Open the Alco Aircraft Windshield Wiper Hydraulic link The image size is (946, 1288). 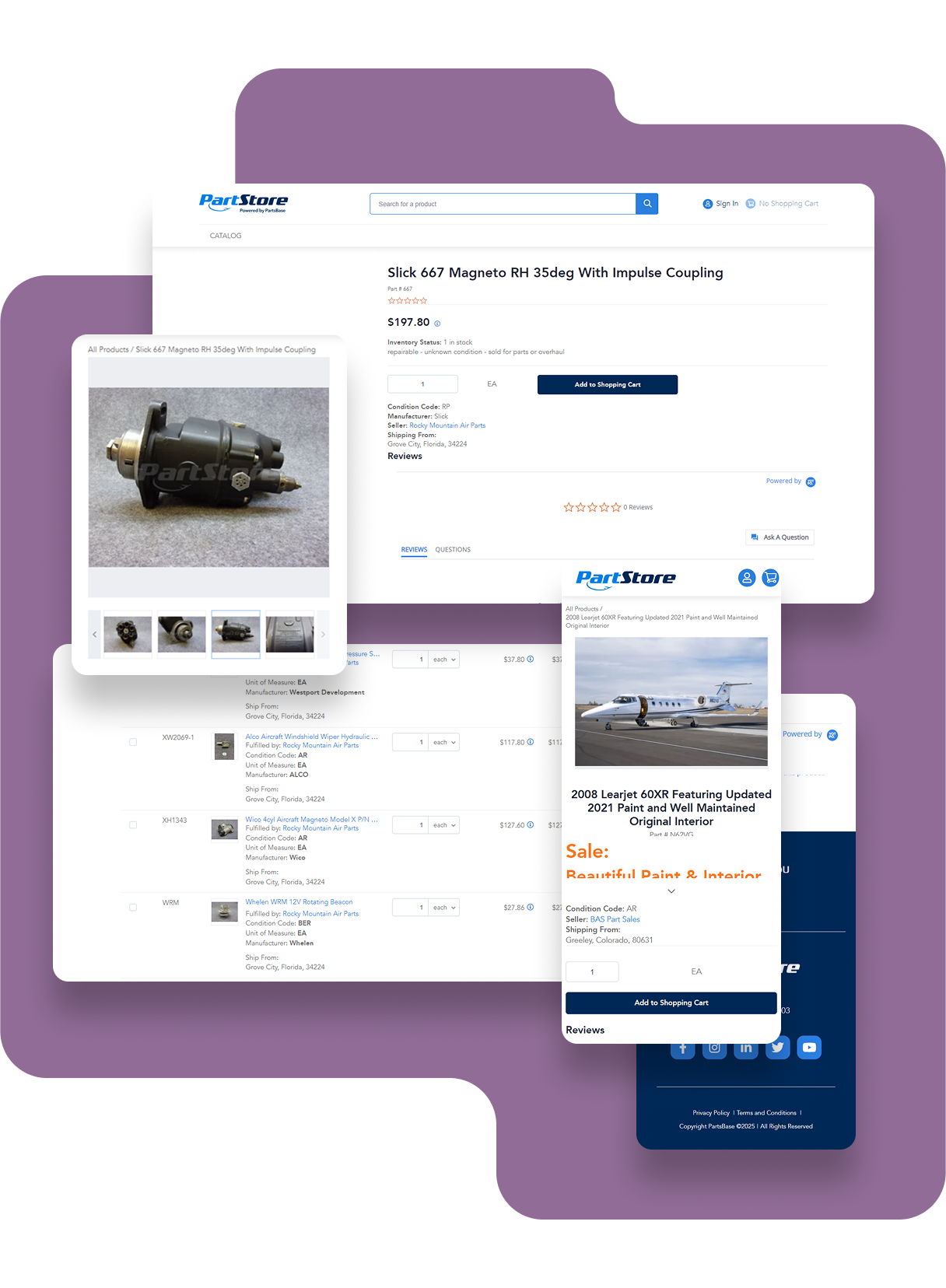pyautogui.click(x=312, y=737)
